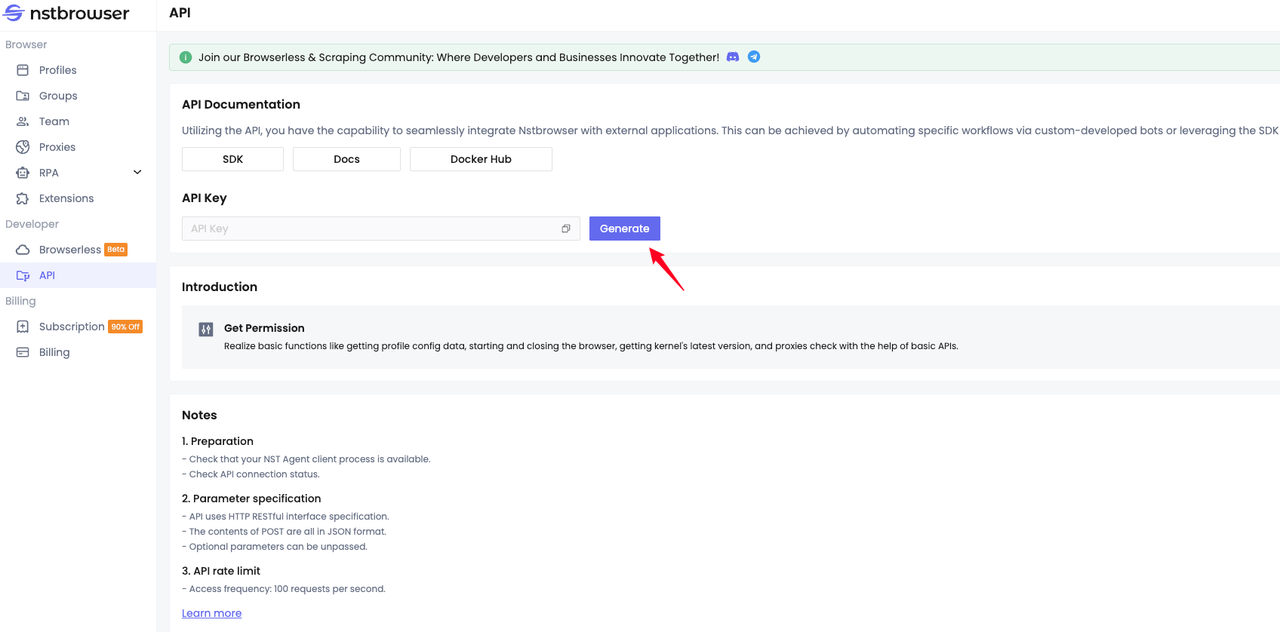Screen dimensions: 1280x632
Task: Click the 'Utilizing the API' description paragraph
Action: pyautogui.click(x=731, y=130)
